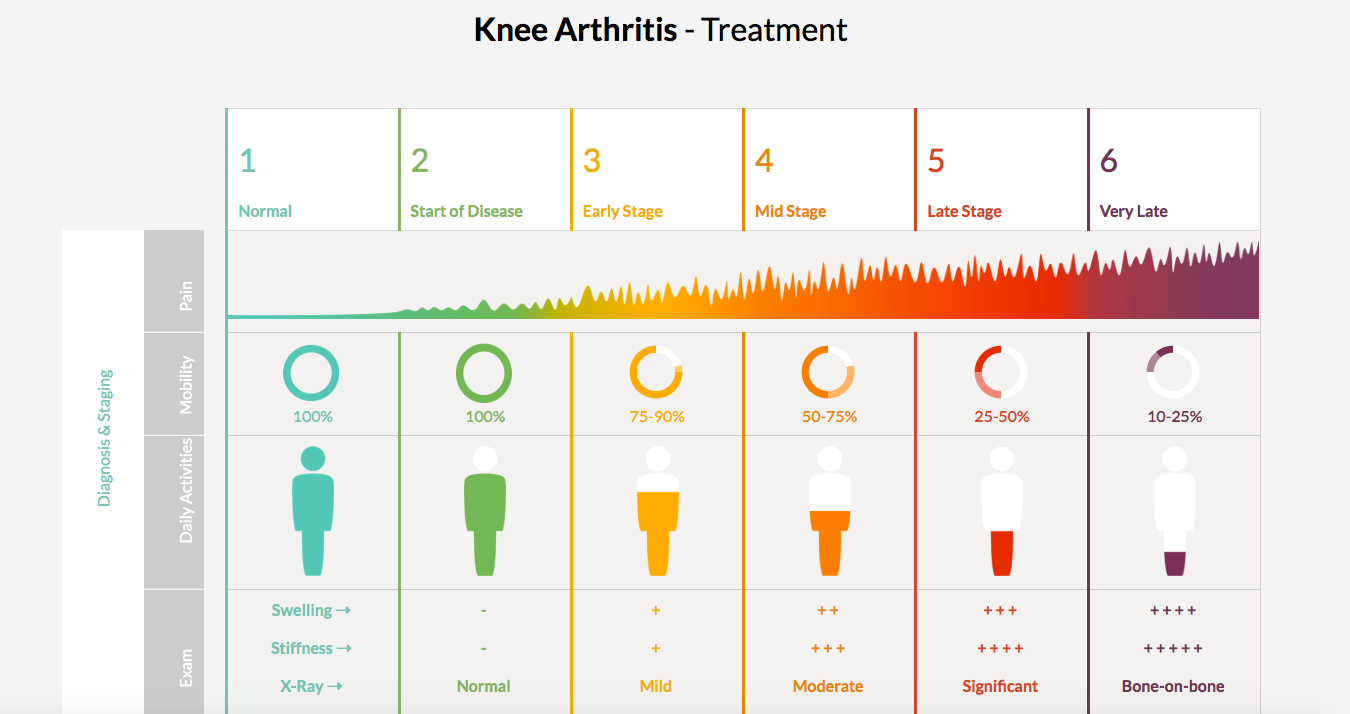
Task: Click the 10-25% mobility donut chart
Action: [x=1173, y=373]
